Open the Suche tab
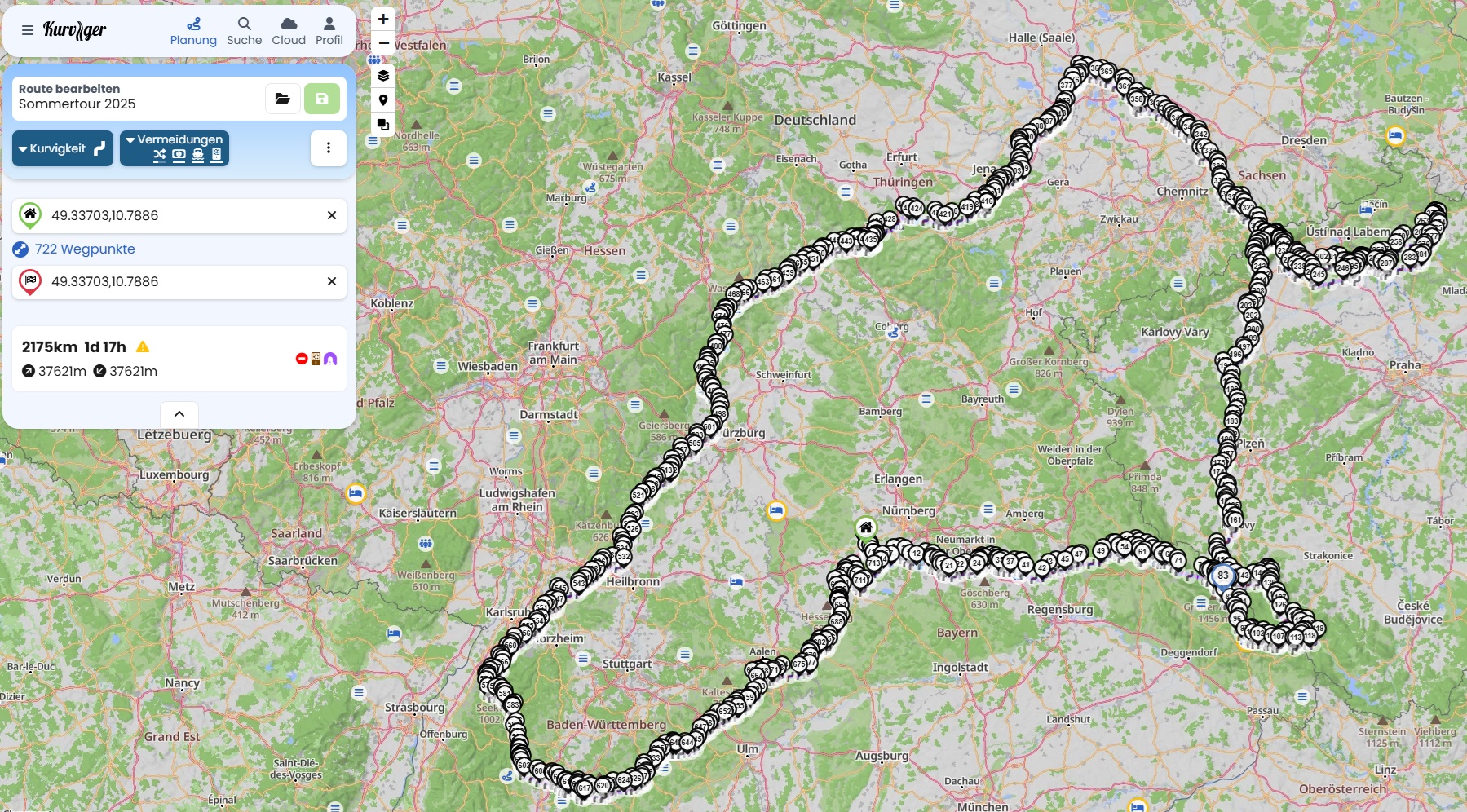 (x=244, y=31)
